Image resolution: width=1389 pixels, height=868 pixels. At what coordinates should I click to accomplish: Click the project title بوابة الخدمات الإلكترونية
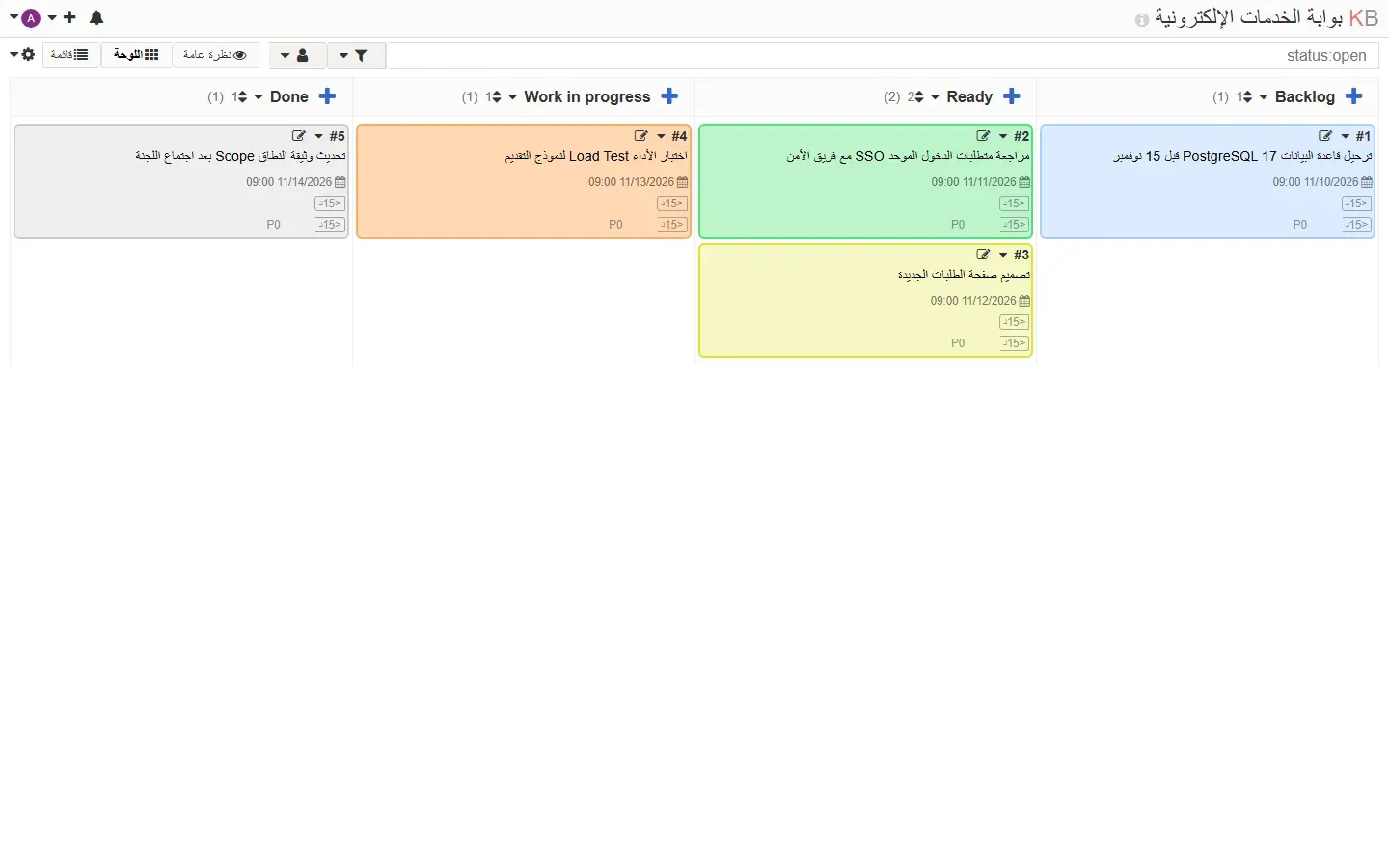point(1249,18)
